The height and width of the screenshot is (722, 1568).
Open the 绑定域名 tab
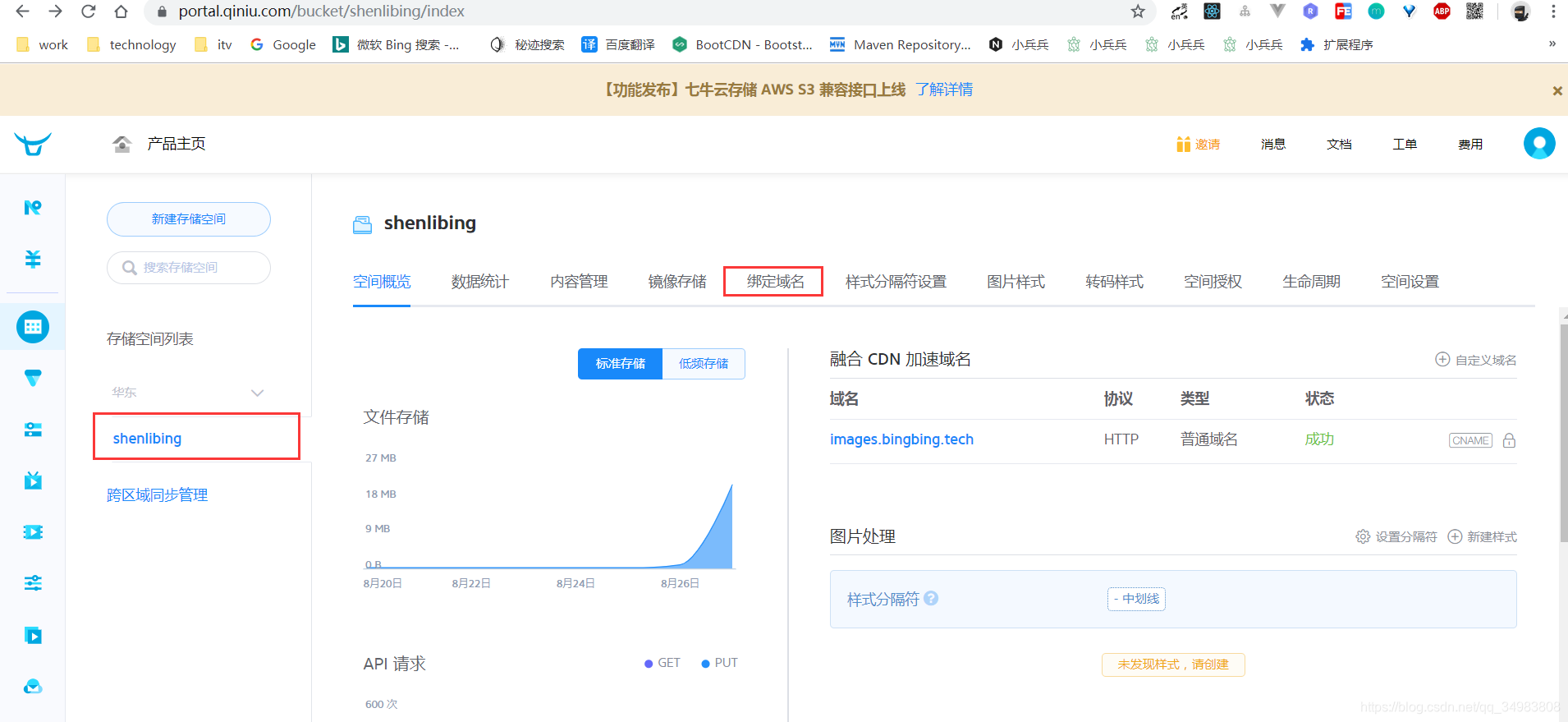point(776,282)
